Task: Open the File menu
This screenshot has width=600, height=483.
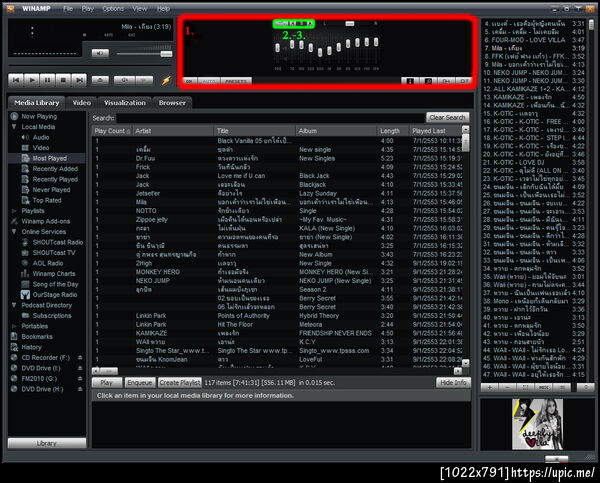Action: click(x=68, y=8)
